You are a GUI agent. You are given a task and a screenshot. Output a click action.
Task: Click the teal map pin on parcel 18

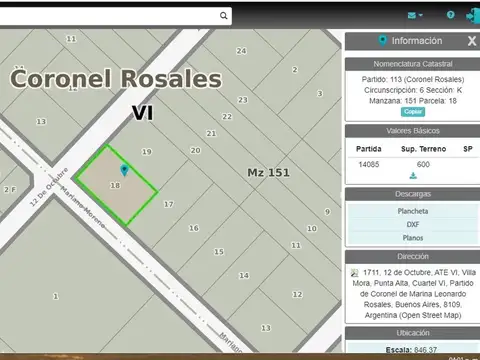coord(124,170)
